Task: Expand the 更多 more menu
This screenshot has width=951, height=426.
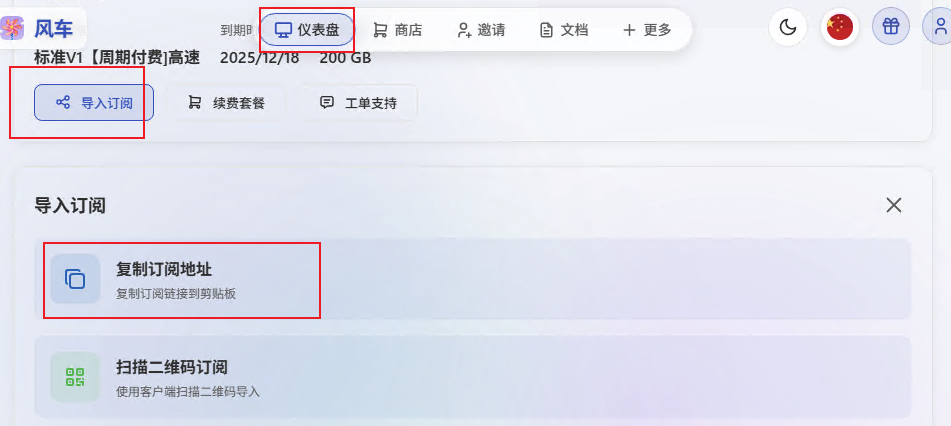Action: 647,30
